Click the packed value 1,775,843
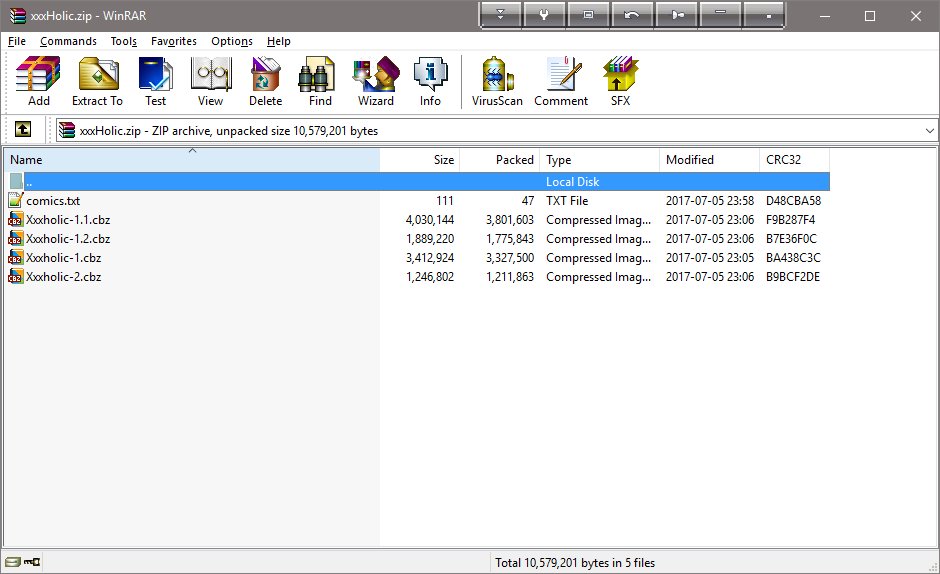940x574 pixels. click(x=510, y=239)
